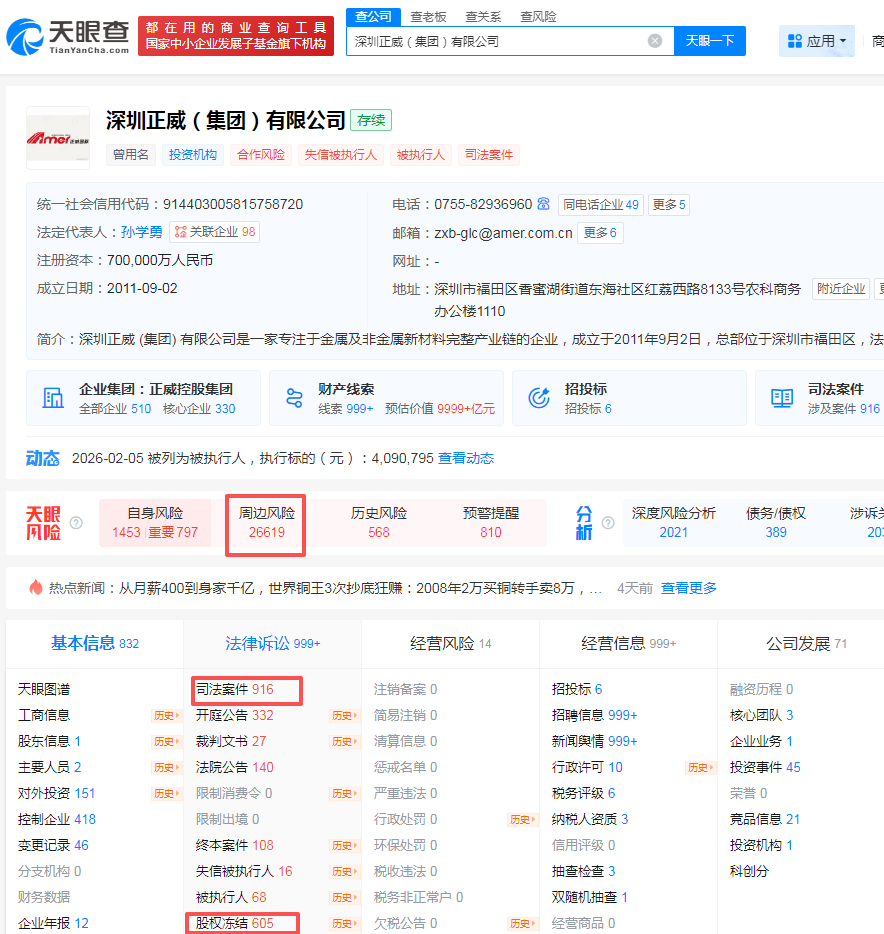This screenshot has width=884, height=934.
Task: Open 股权冻结 605 entry
Action: tap(235, 923)
